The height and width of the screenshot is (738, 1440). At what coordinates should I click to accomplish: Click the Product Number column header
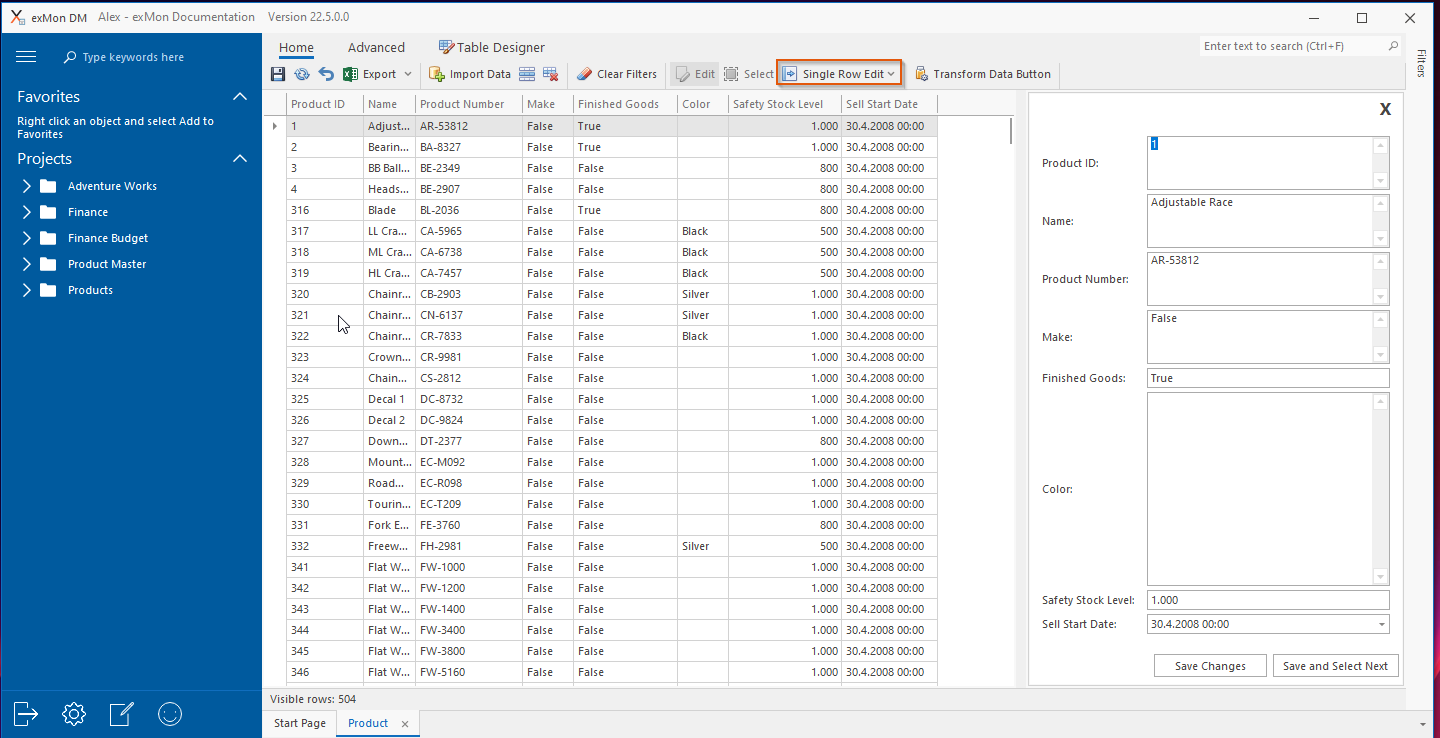pyautogui.click(x=468, y=104)
